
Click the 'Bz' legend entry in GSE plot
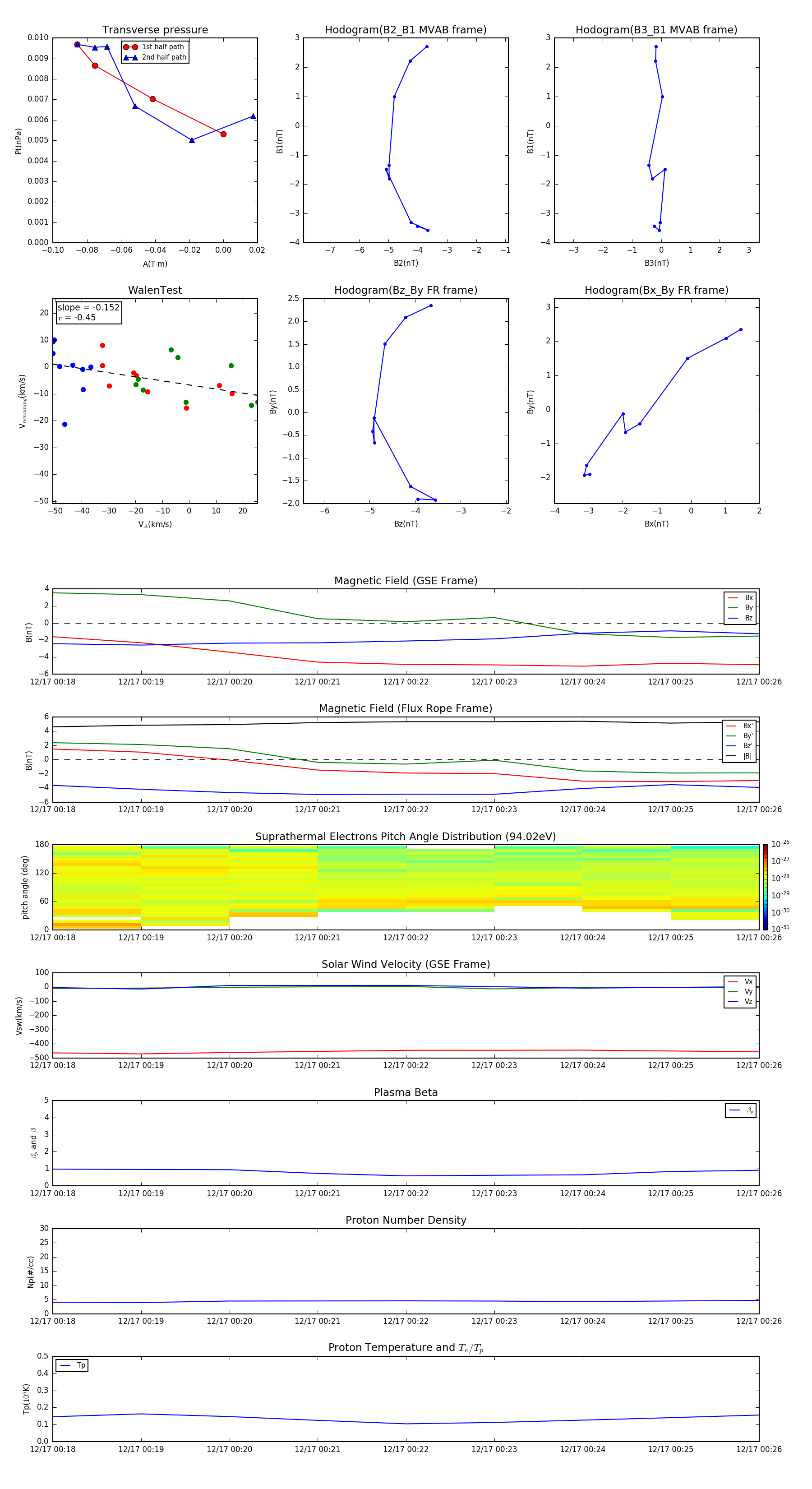point(740,618)
